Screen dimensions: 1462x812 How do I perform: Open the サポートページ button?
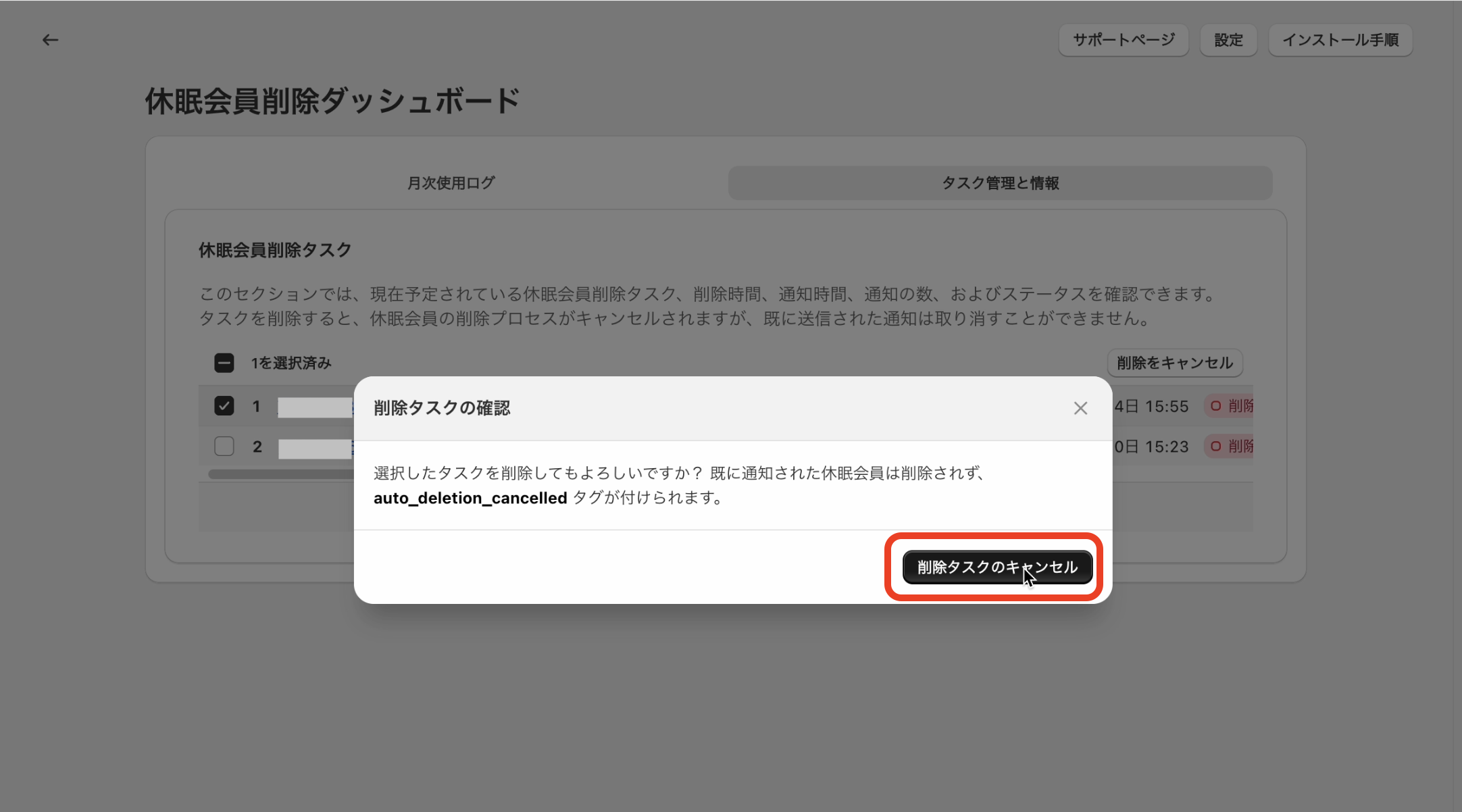click(1124, 40)
